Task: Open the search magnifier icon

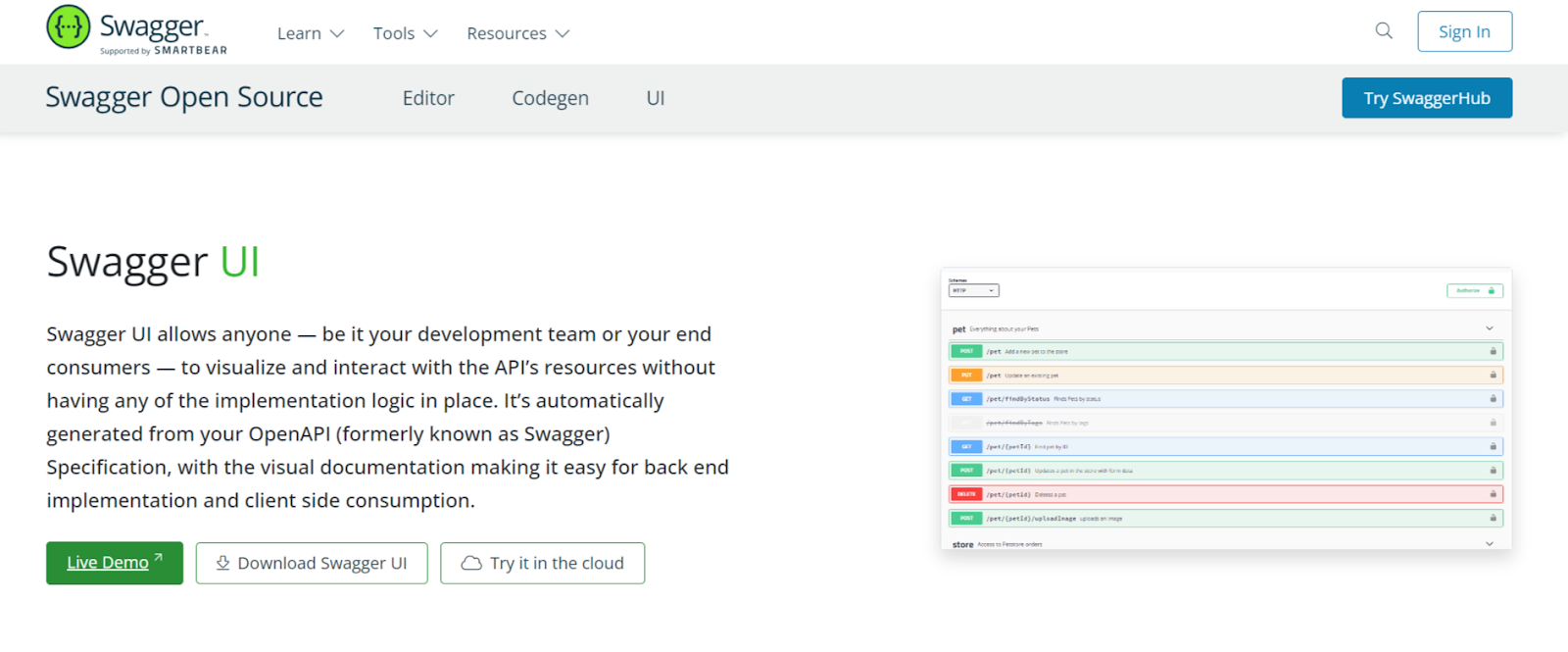Action: pos(1384,30)
